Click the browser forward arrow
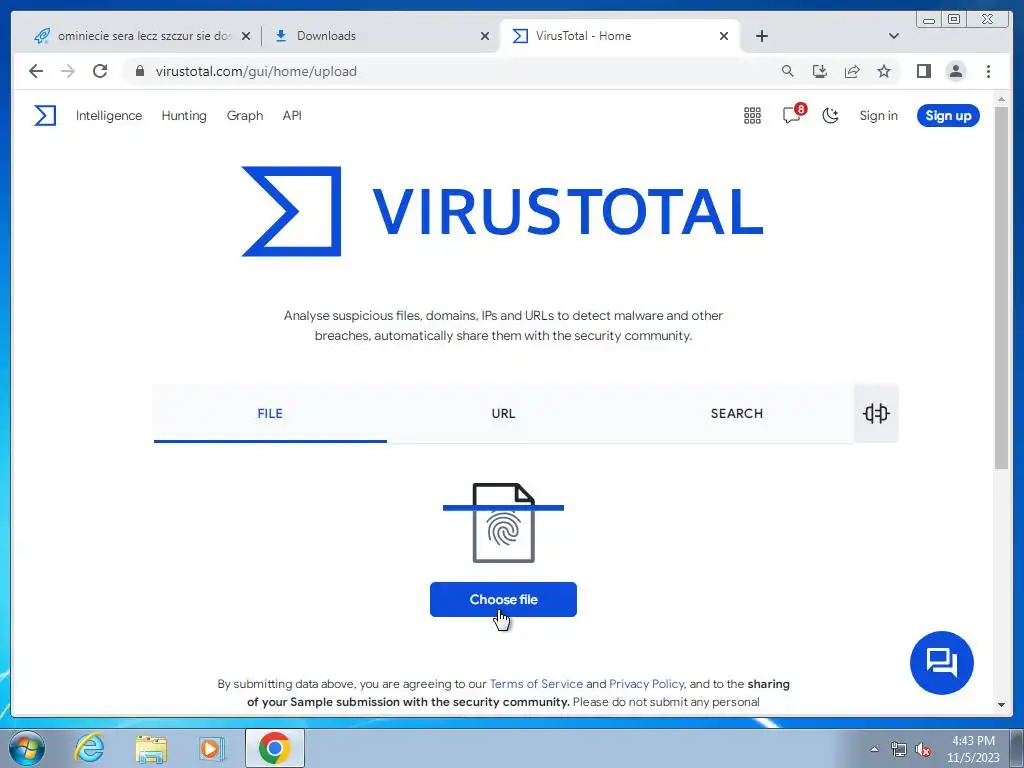Viewport: 1024px width, 768px height. click(68, 71)
